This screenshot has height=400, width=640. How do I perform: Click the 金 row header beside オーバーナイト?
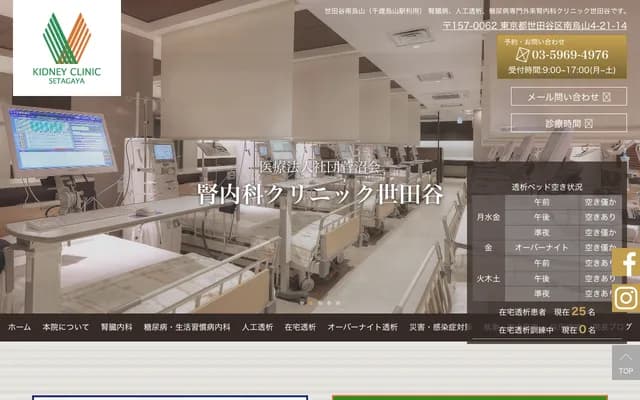point(488,248)
